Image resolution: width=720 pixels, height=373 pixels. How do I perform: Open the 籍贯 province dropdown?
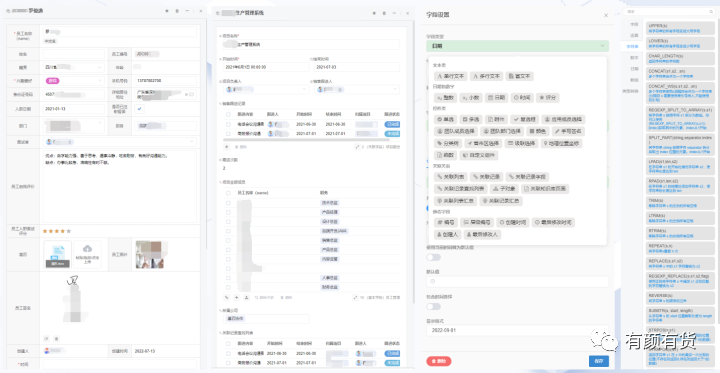pos(73,67)
